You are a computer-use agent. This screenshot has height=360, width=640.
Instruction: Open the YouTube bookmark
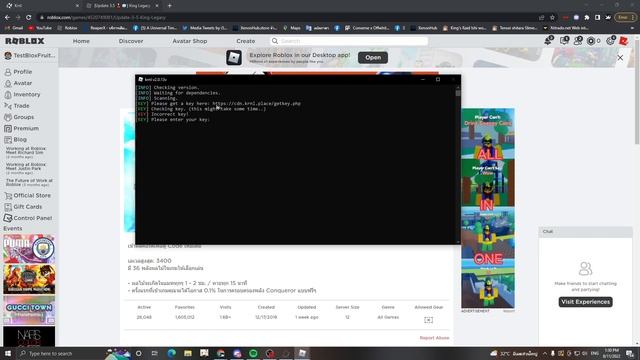coord(40,28)
